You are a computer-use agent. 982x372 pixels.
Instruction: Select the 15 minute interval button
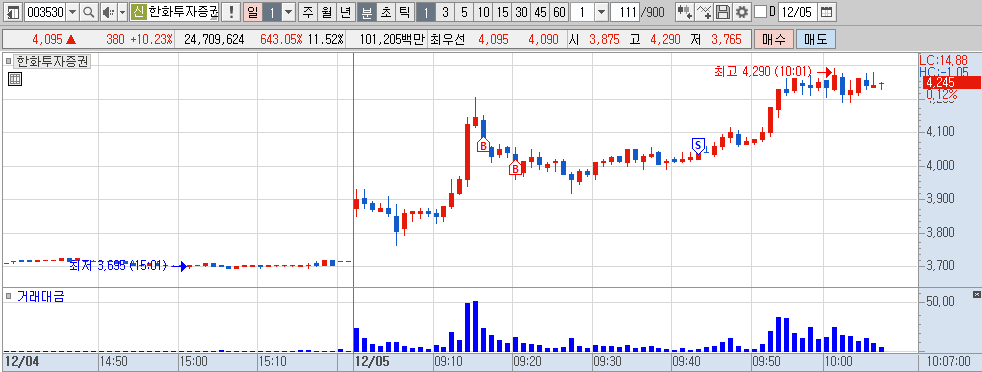502,12
